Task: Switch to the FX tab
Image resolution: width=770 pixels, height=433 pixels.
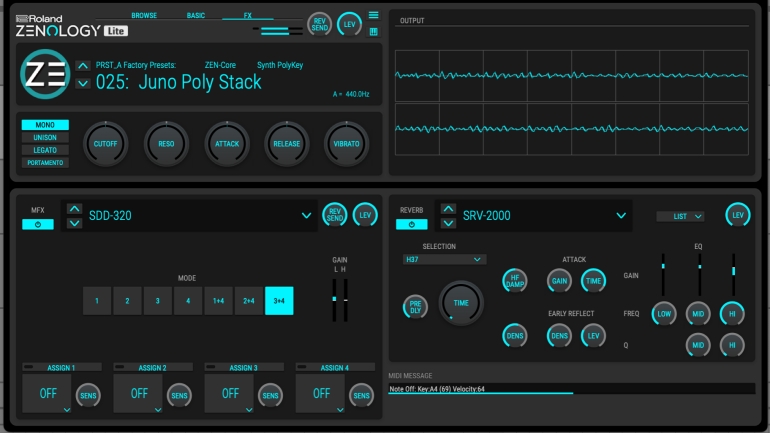Action: pos(248,15)
